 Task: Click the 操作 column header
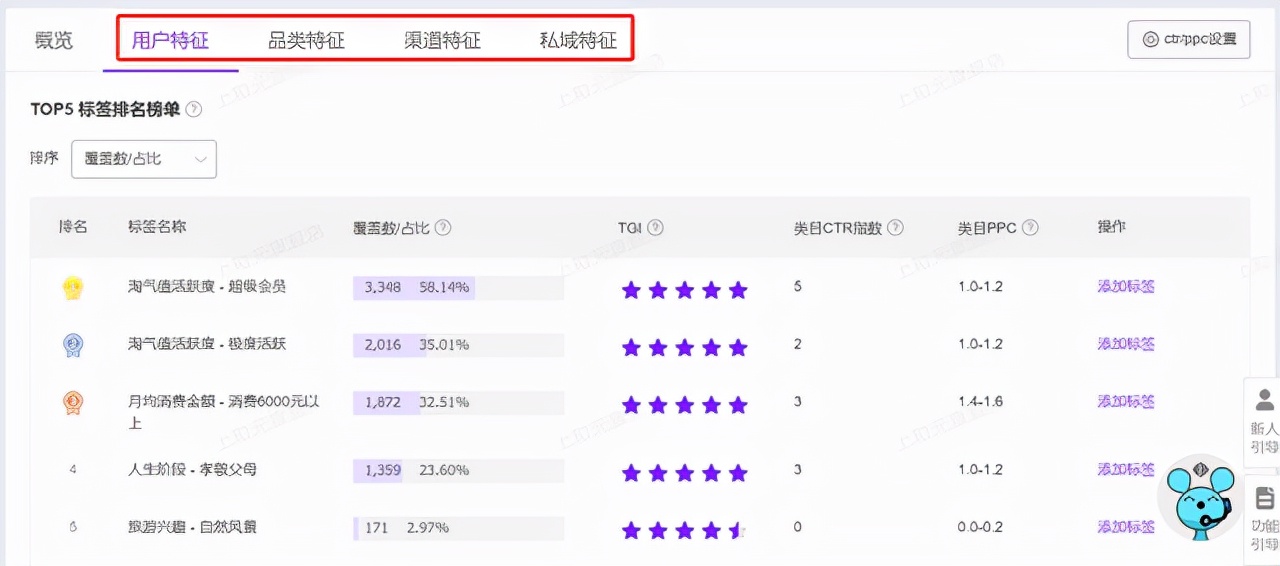point(1112,227)
